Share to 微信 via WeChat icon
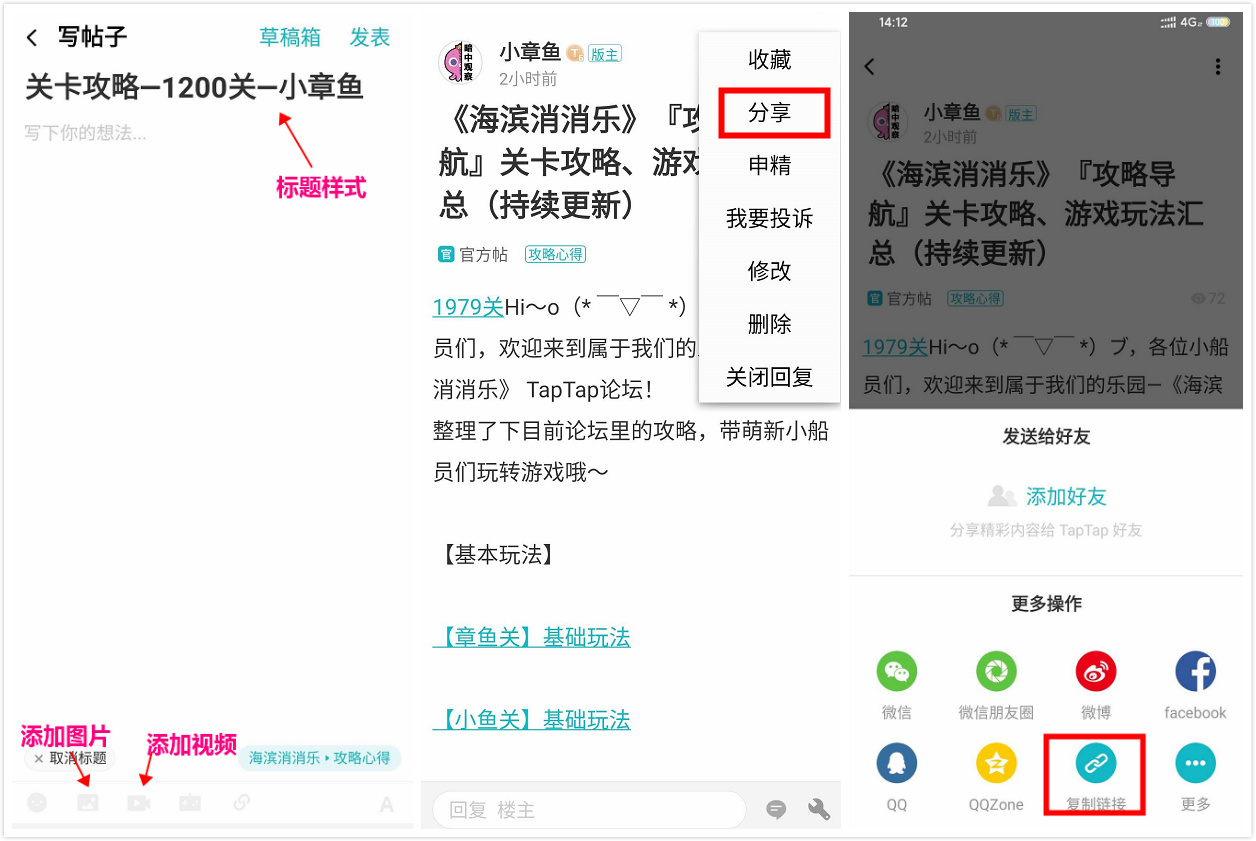 click(897, 672)
